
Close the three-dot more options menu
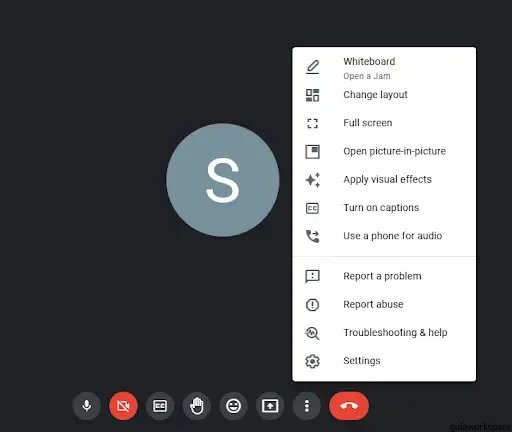tap(307, 406)
